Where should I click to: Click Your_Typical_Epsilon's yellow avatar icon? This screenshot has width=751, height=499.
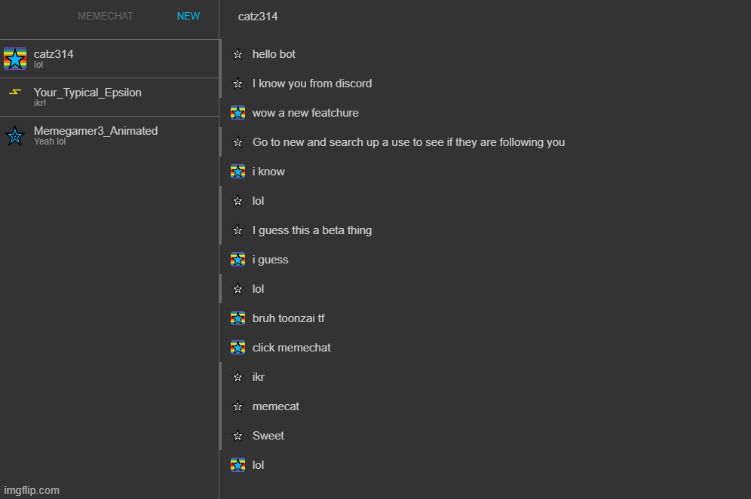pyautogui.click(x=15, y=93)
